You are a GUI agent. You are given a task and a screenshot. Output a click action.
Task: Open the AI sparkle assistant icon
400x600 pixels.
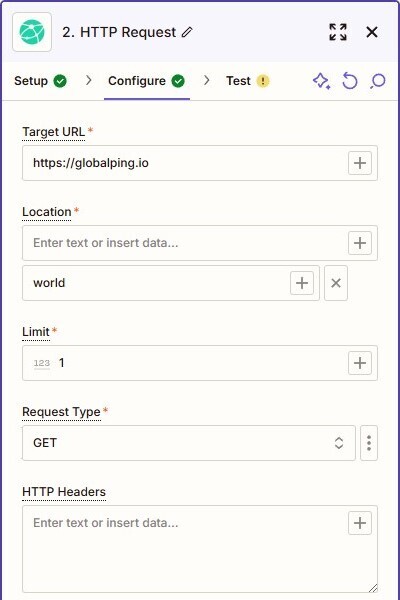pos(321,81)
